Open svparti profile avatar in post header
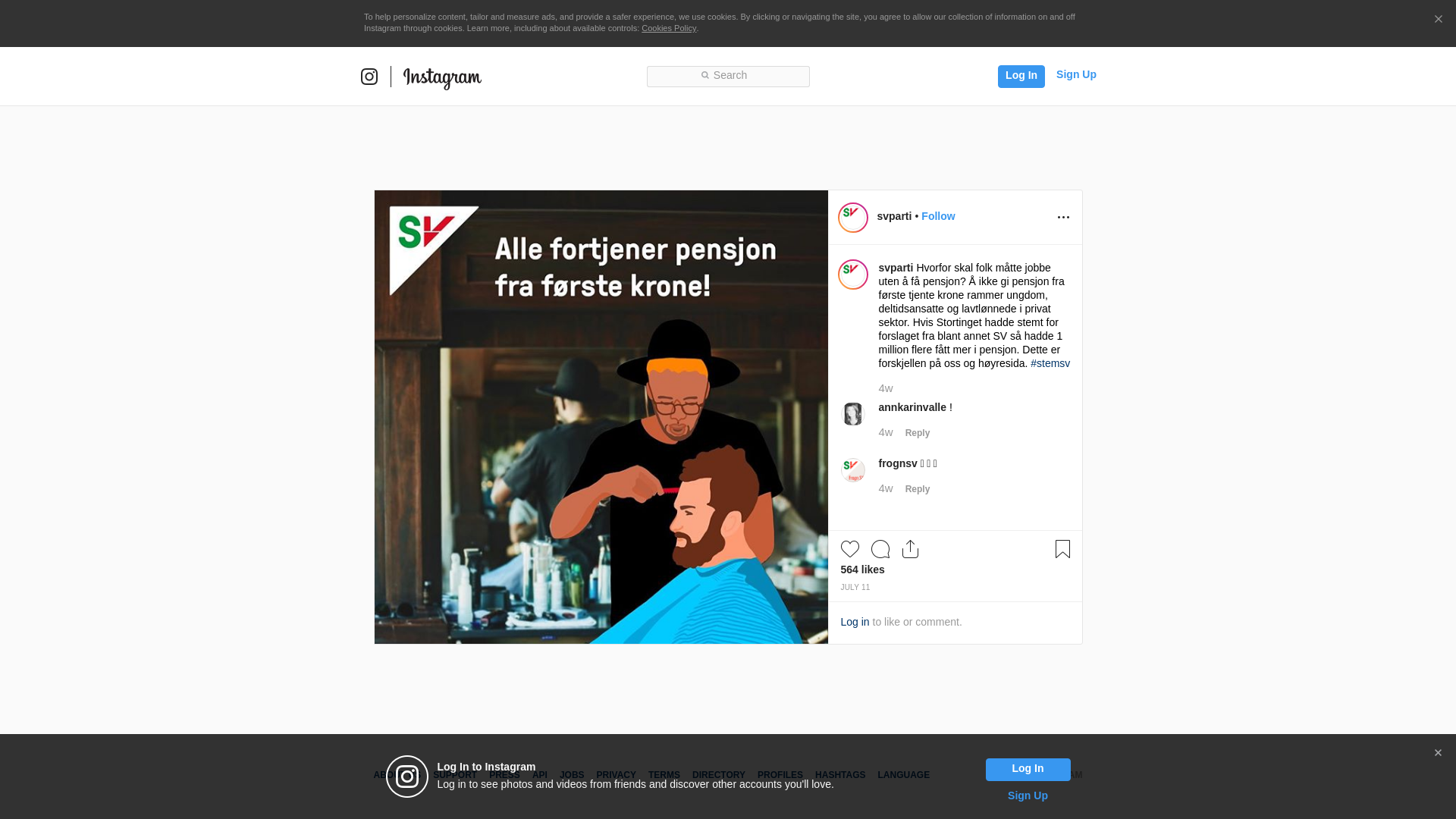The width and height of the screenshot is (1456, 819). 853,218
